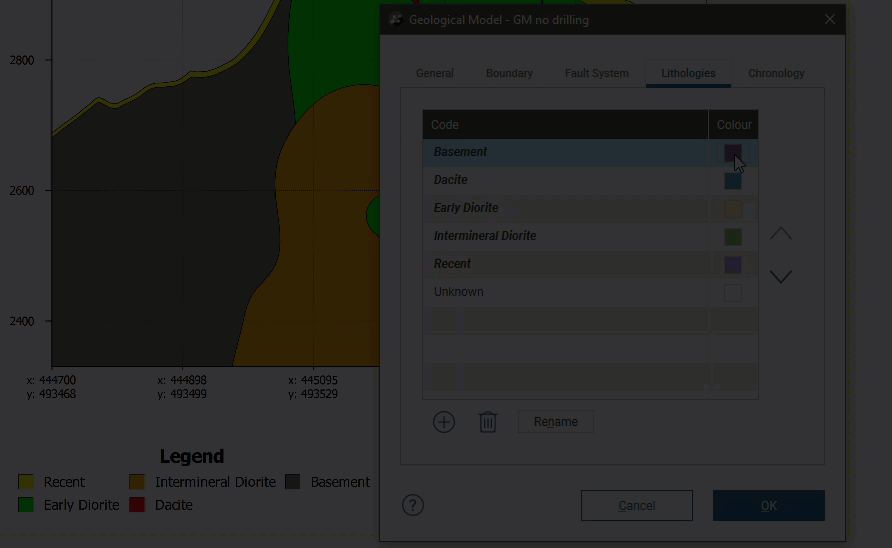
Task: Pick the Early Diorite colour swatch
Action: coord(733,209)
